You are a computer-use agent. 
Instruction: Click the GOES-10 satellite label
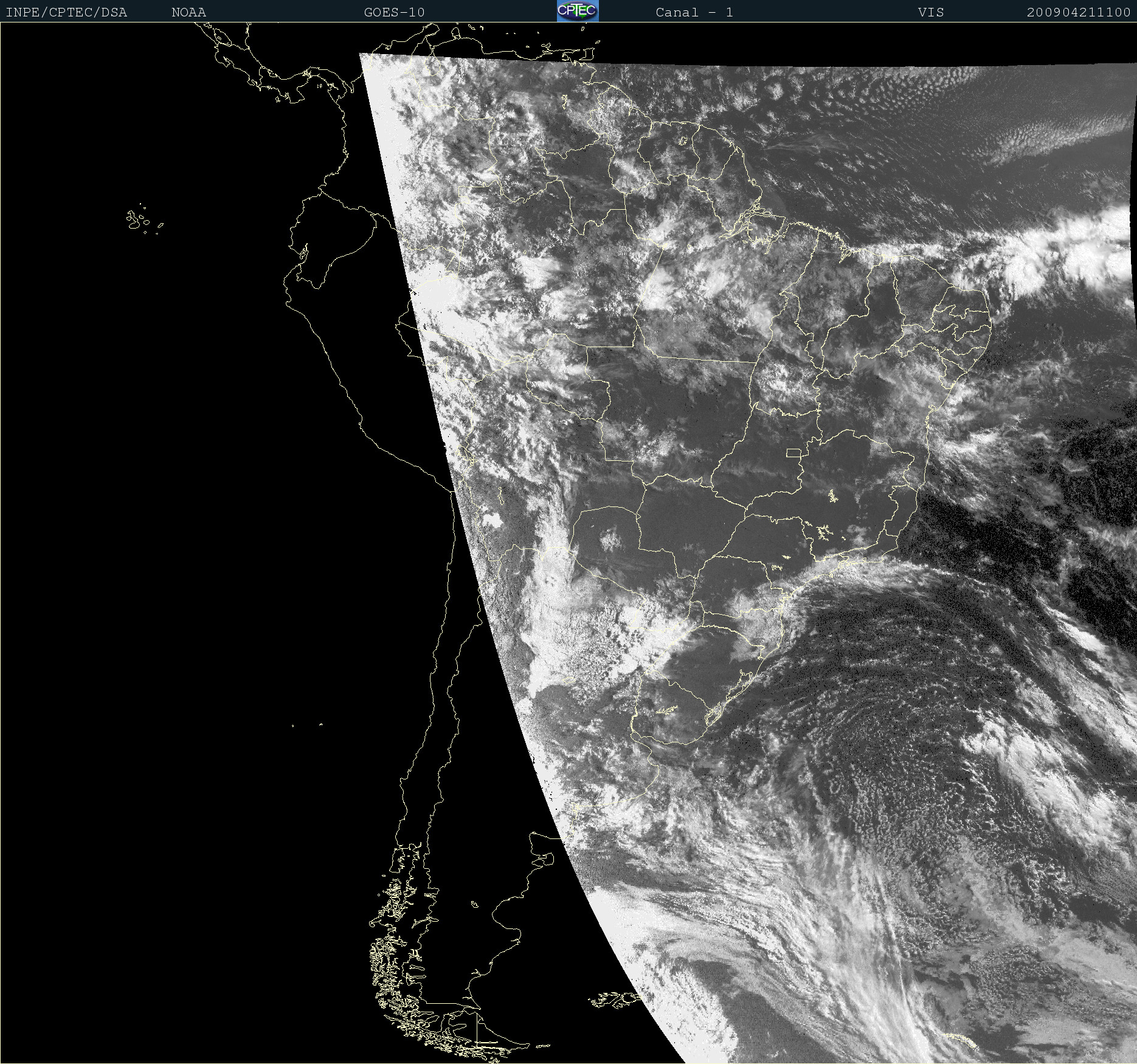(395, 12)
